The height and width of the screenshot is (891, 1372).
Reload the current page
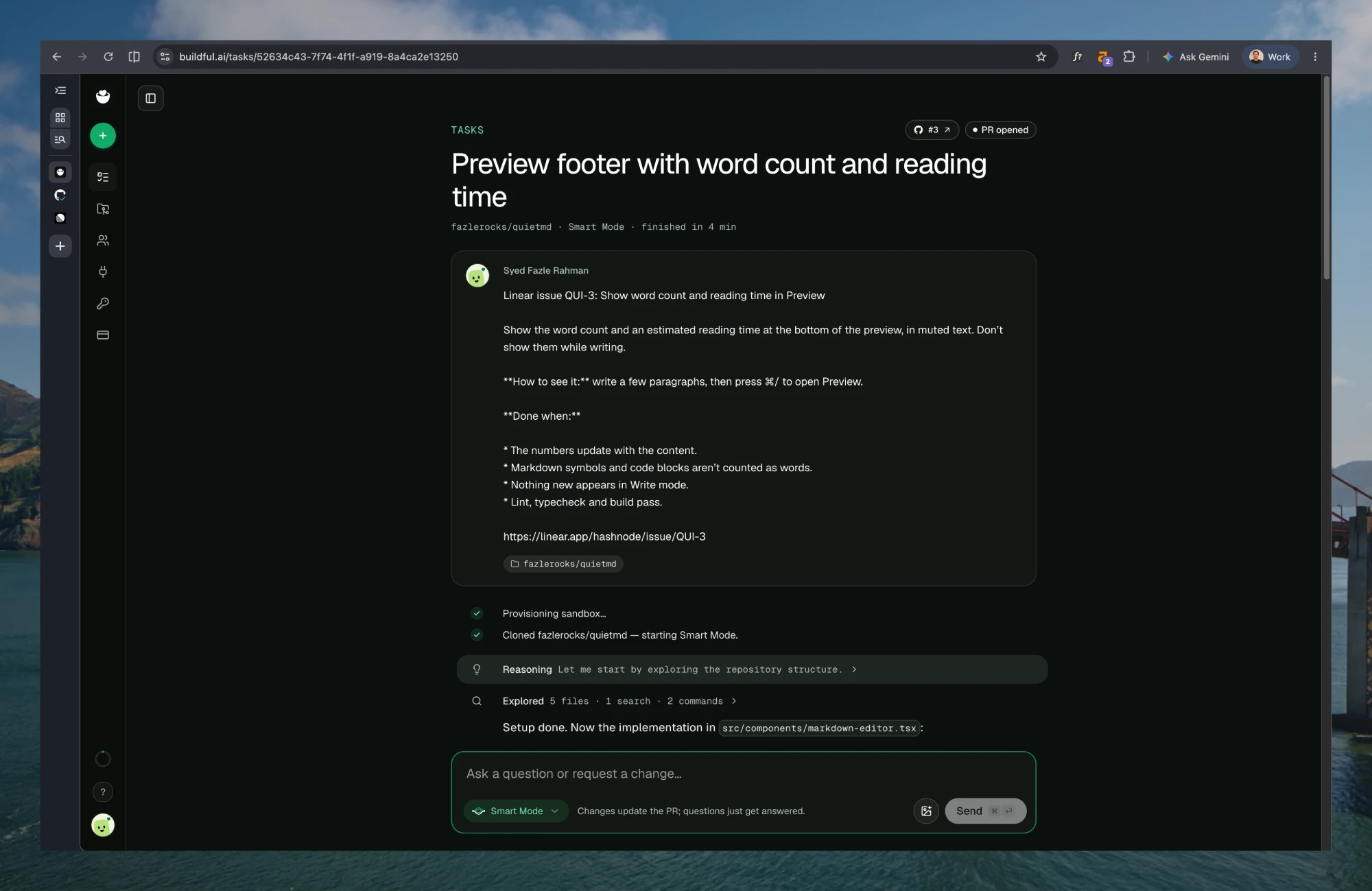[108, 57]
